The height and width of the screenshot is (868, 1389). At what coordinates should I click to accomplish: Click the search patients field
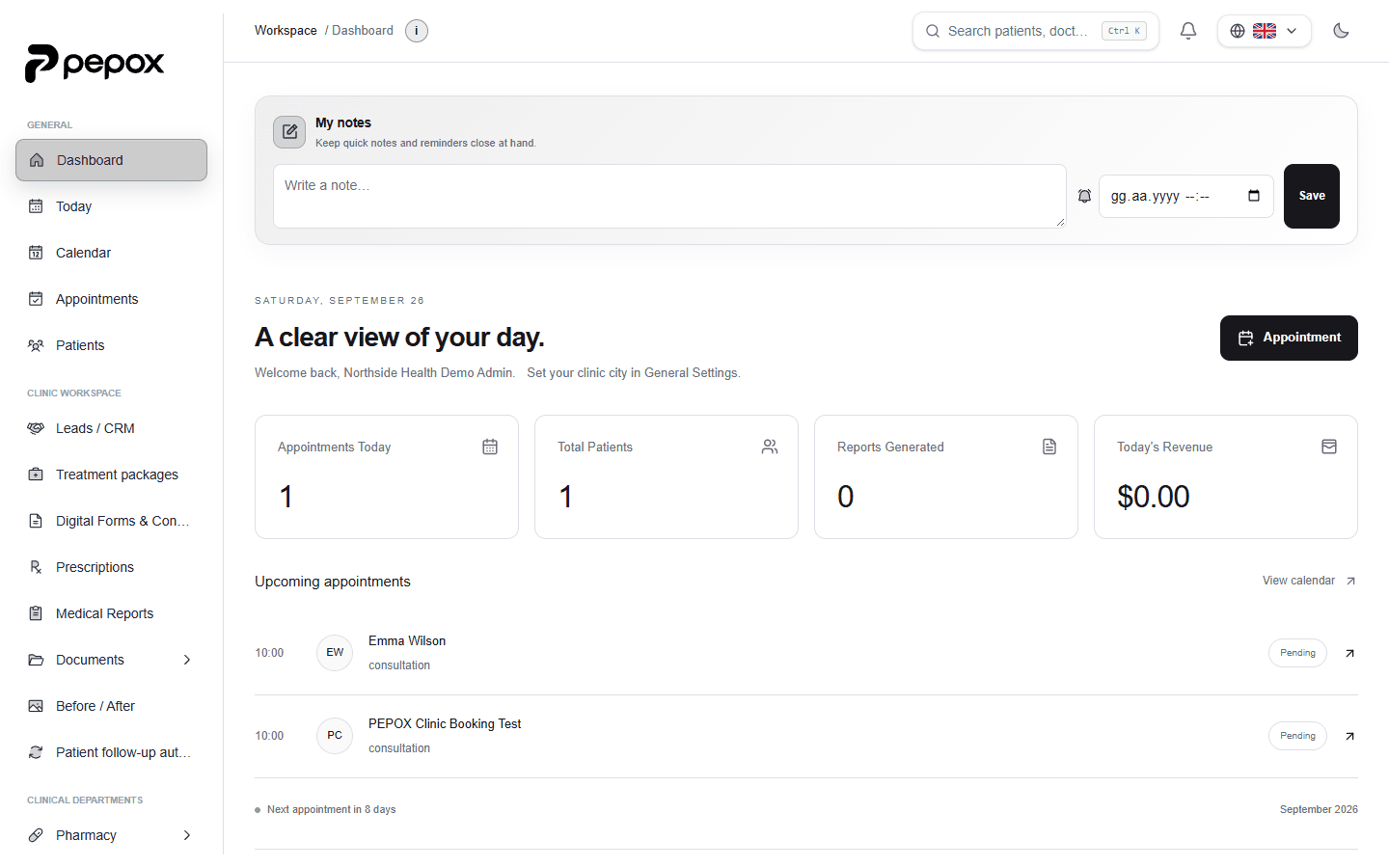coord(1036,31)
